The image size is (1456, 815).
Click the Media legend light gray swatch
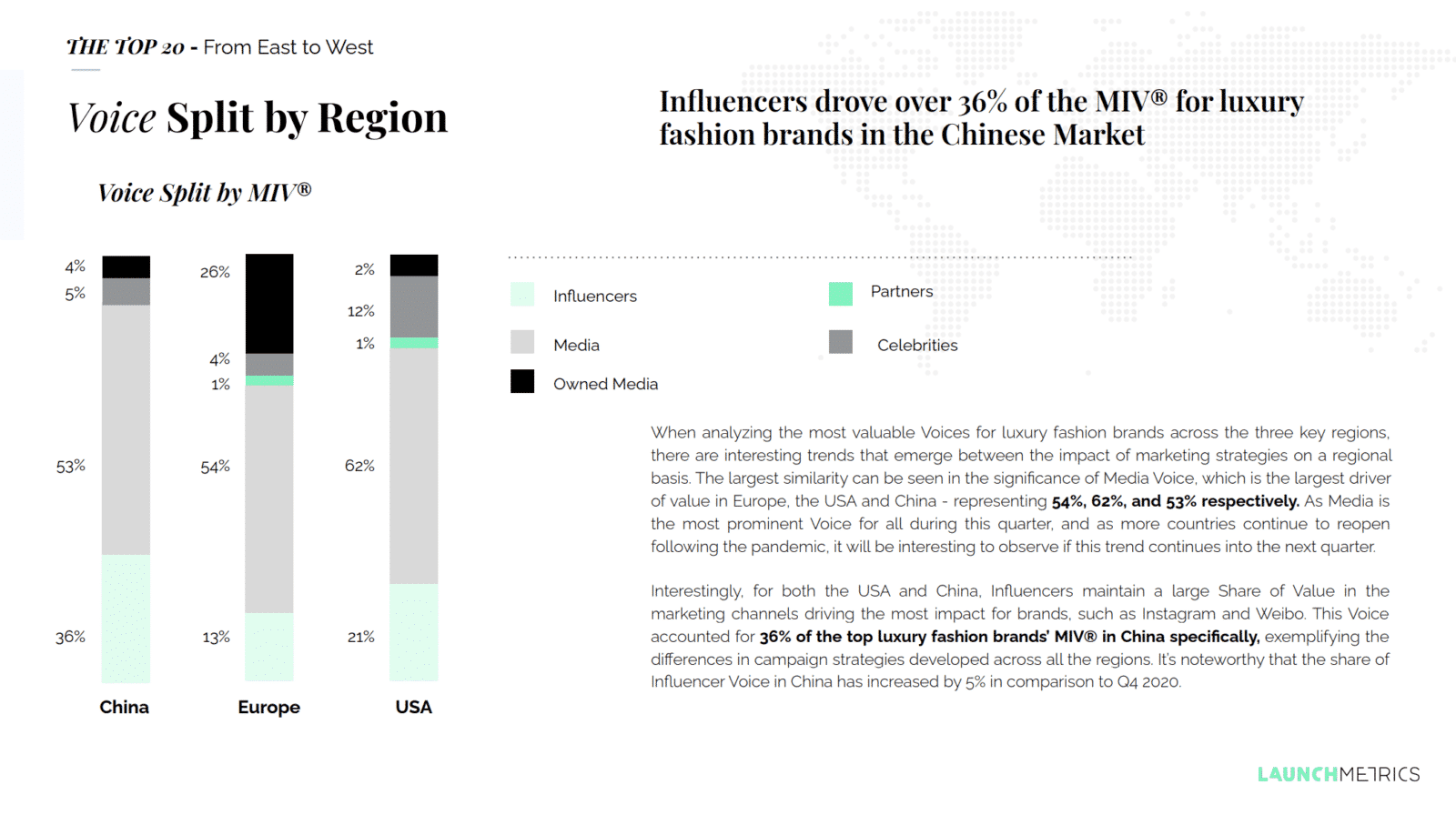click(522, 342)
